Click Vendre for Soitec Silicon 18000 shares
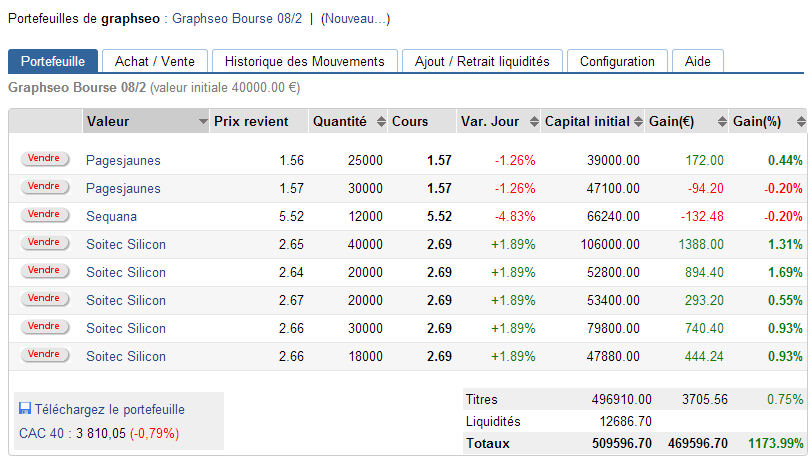 point(44,355)
